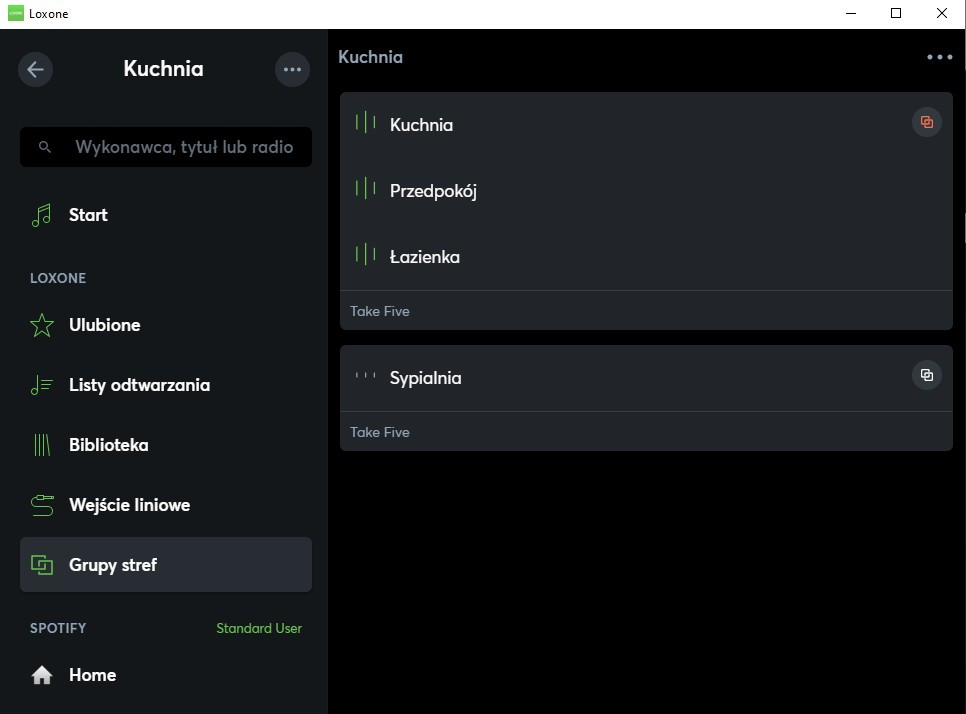
Task: Select the Wejście liniowe line-in icon
Action: pyautogui.click(x=41, y=505)
